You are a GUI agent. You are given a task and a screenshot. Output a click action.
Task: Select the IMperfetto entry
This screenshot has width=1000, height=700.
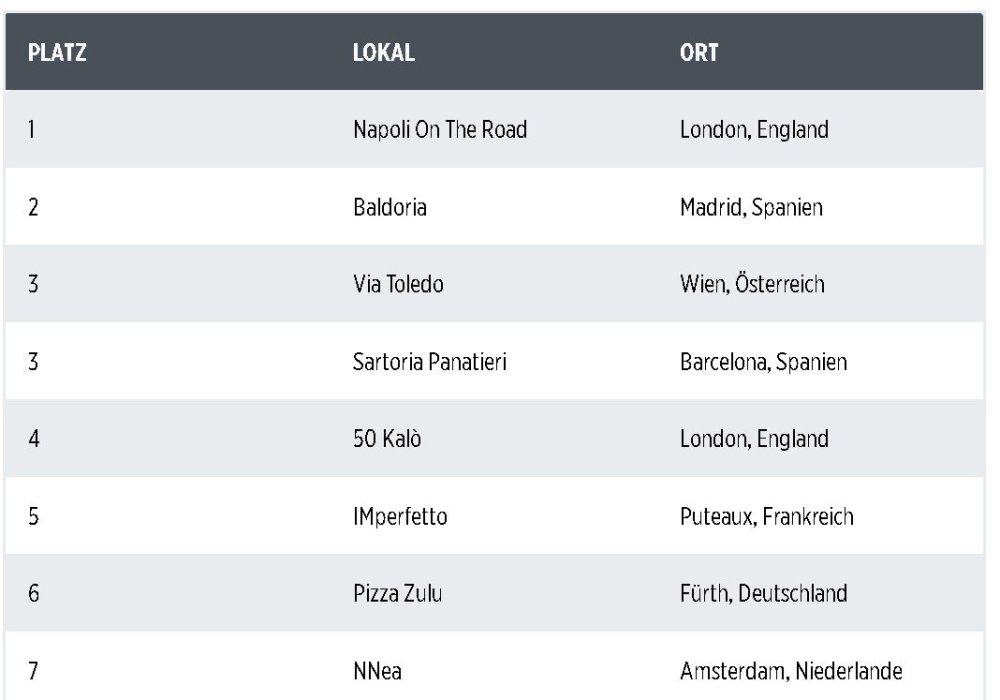click(400, 516)
